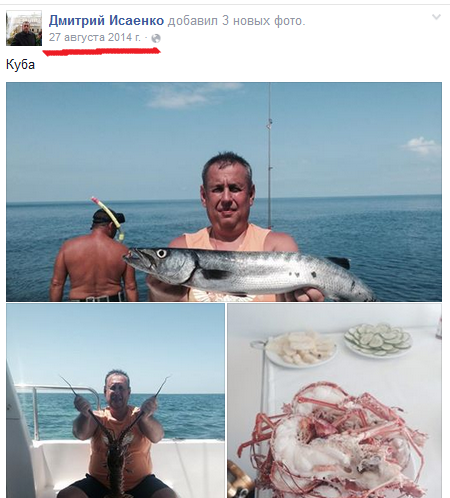Click the word 'добавил' in post header
The height and width of the screenshot is (498, 450).
(x=193, y=21)
